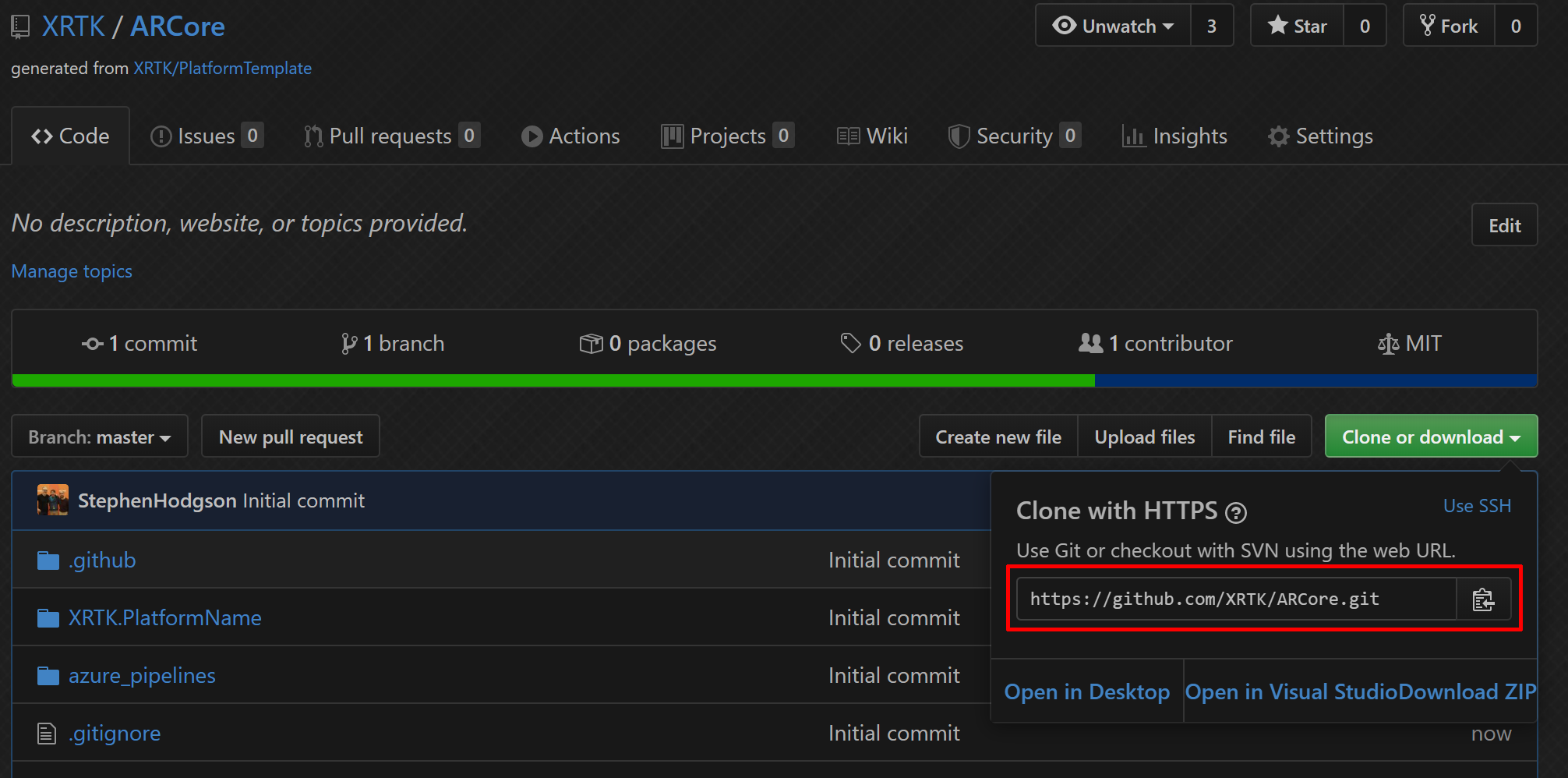Click Open in Desktop

tap(1087, 691)
